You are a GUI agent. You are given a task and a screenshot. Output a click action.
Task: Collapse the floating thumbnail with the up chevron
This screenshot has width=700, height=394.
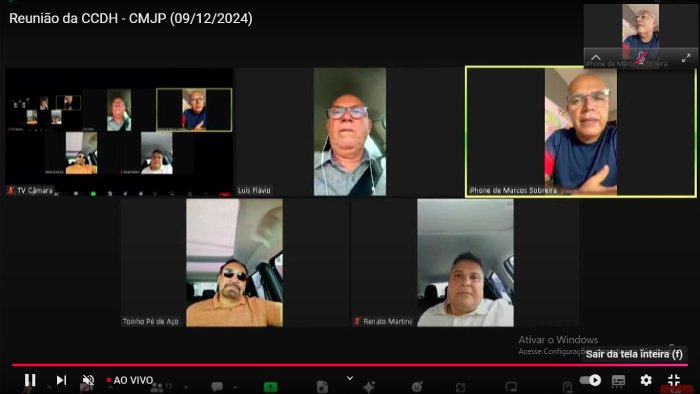(596, 58)
